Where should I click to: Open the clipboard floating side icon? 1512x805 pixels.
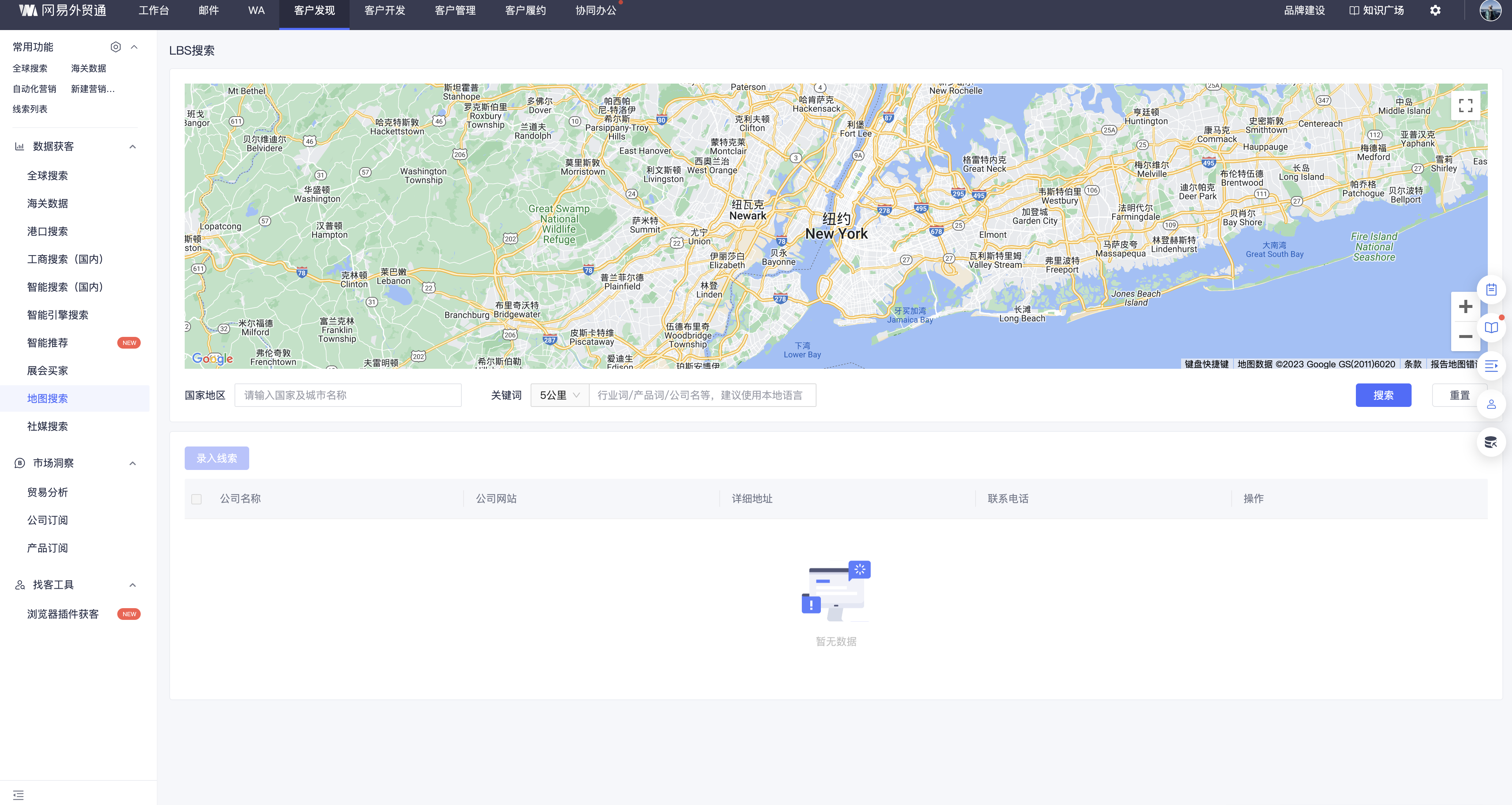pos(1491,290)
